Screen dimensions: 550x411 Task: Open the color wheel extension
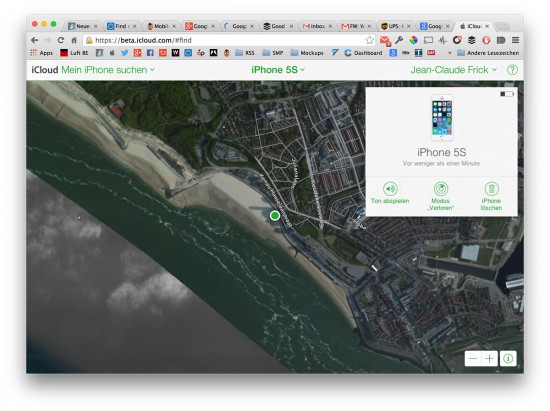pyautogui.click(x=414, y=40)
